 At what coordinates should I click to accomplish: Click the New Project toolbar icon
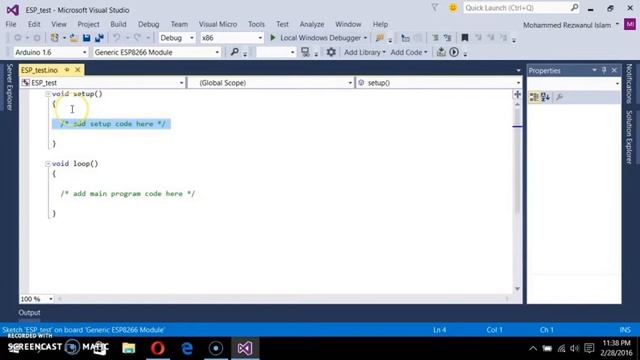click(54, 38)
